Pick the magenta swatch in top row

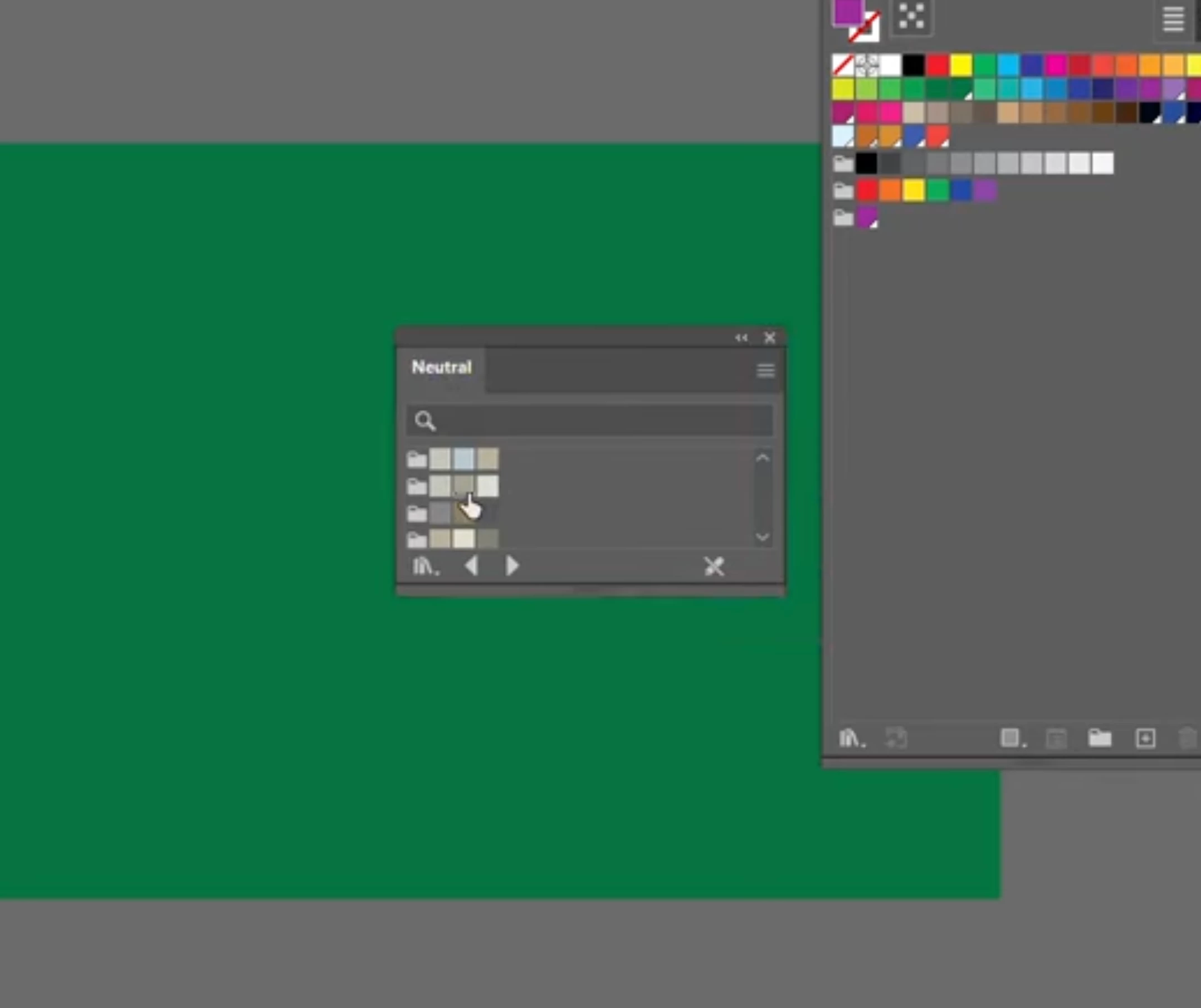1056,65
